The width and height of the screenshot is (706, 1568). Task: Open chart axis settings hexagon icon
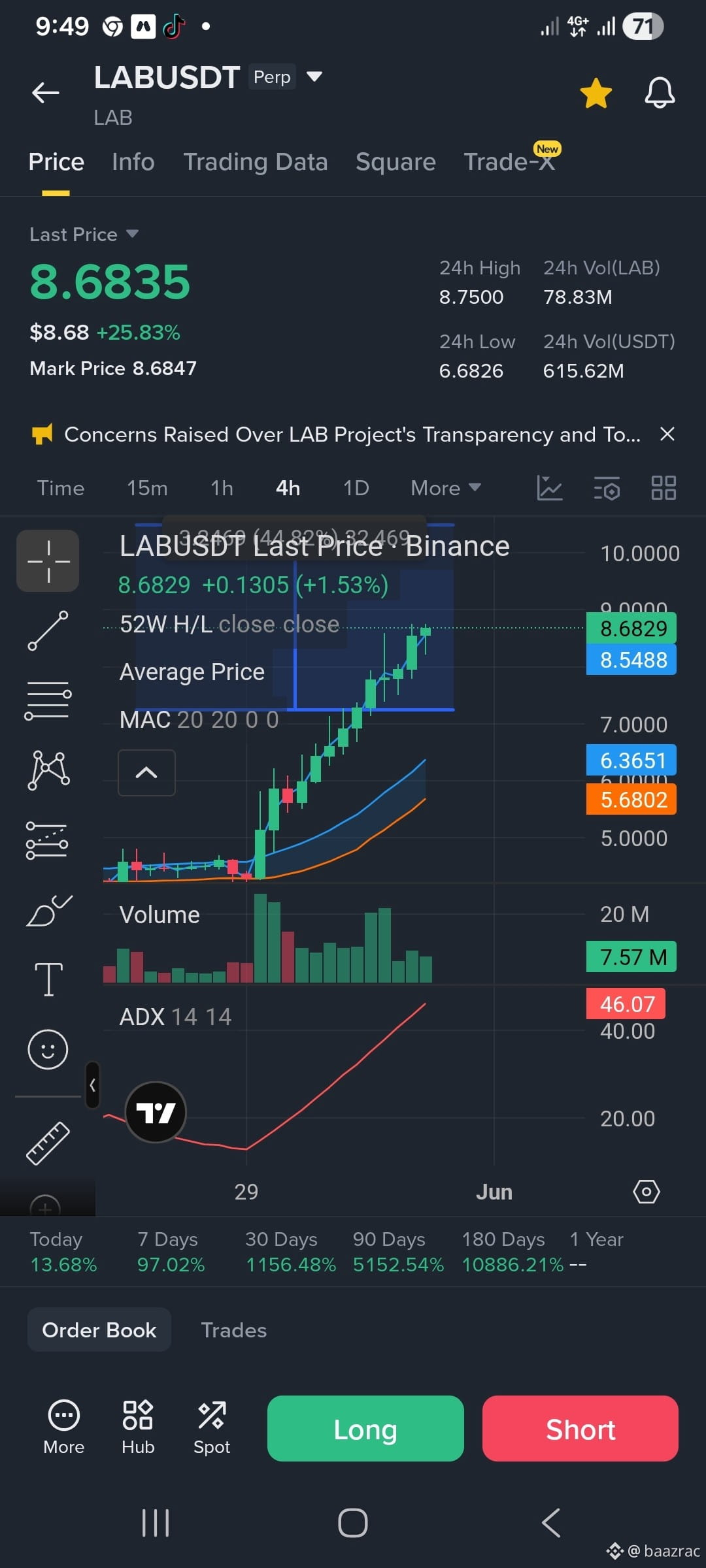[647, 1192]
